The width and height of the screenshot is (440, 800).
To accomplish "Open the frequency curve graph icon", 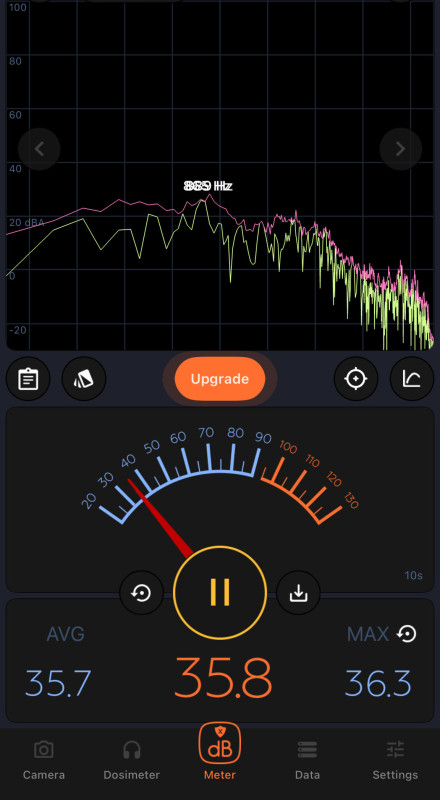I will (x=411, y=379).
